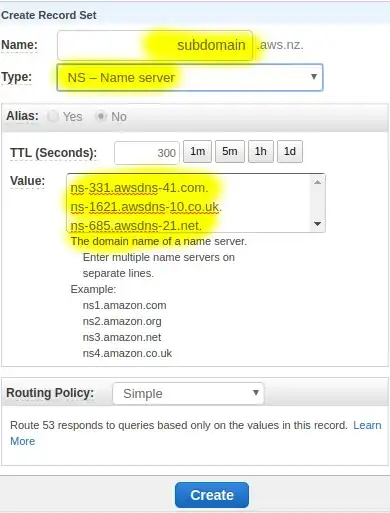Click the Name label with dotted underline

pos(20,45)
